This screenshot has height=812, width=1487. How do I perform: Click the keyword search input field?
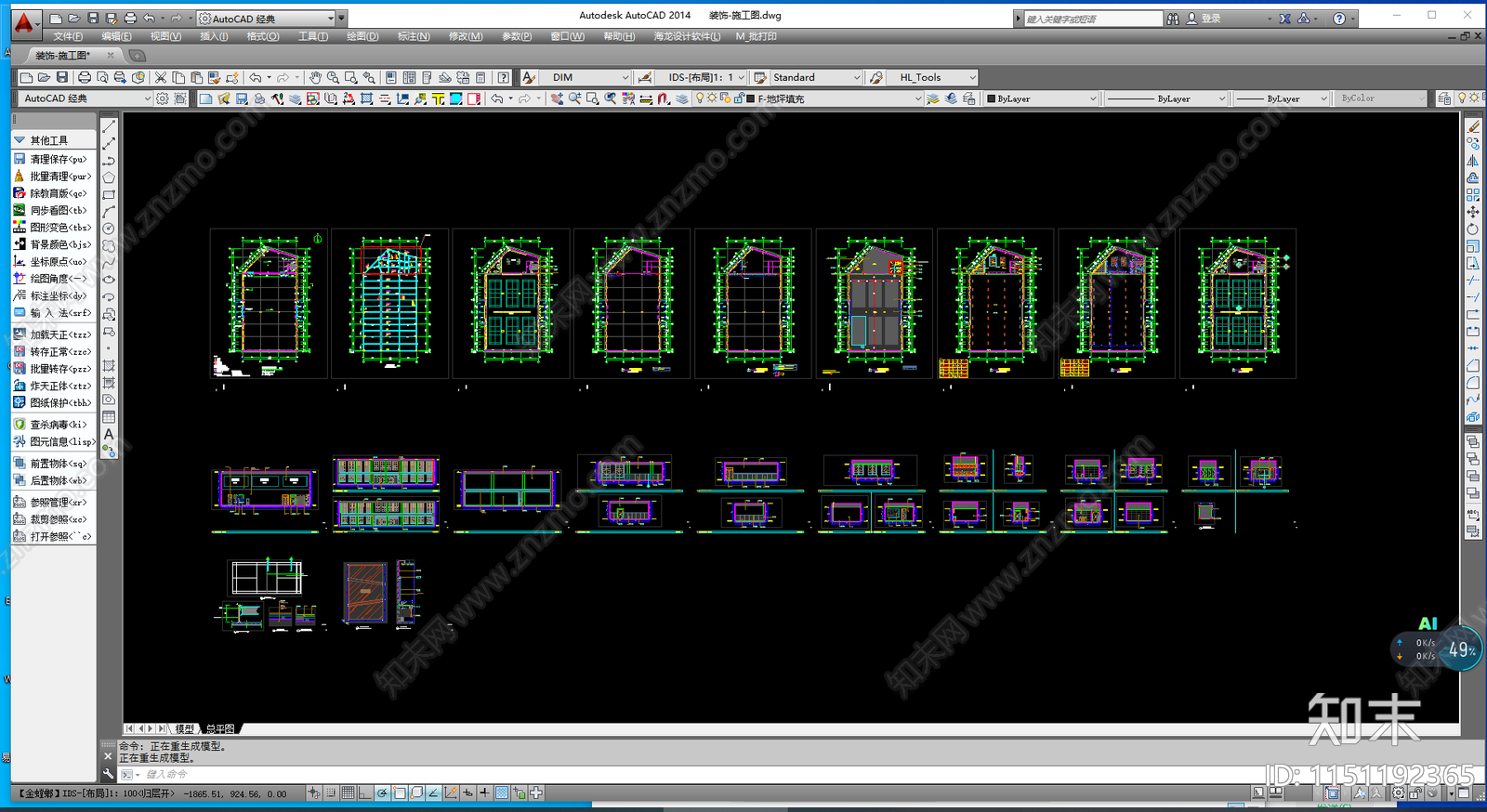coord(1093,19)
